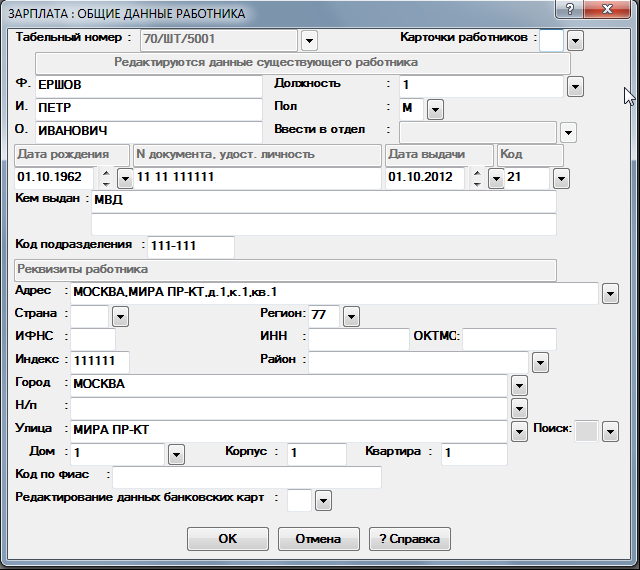Open the Справка help button

(409, 538)
